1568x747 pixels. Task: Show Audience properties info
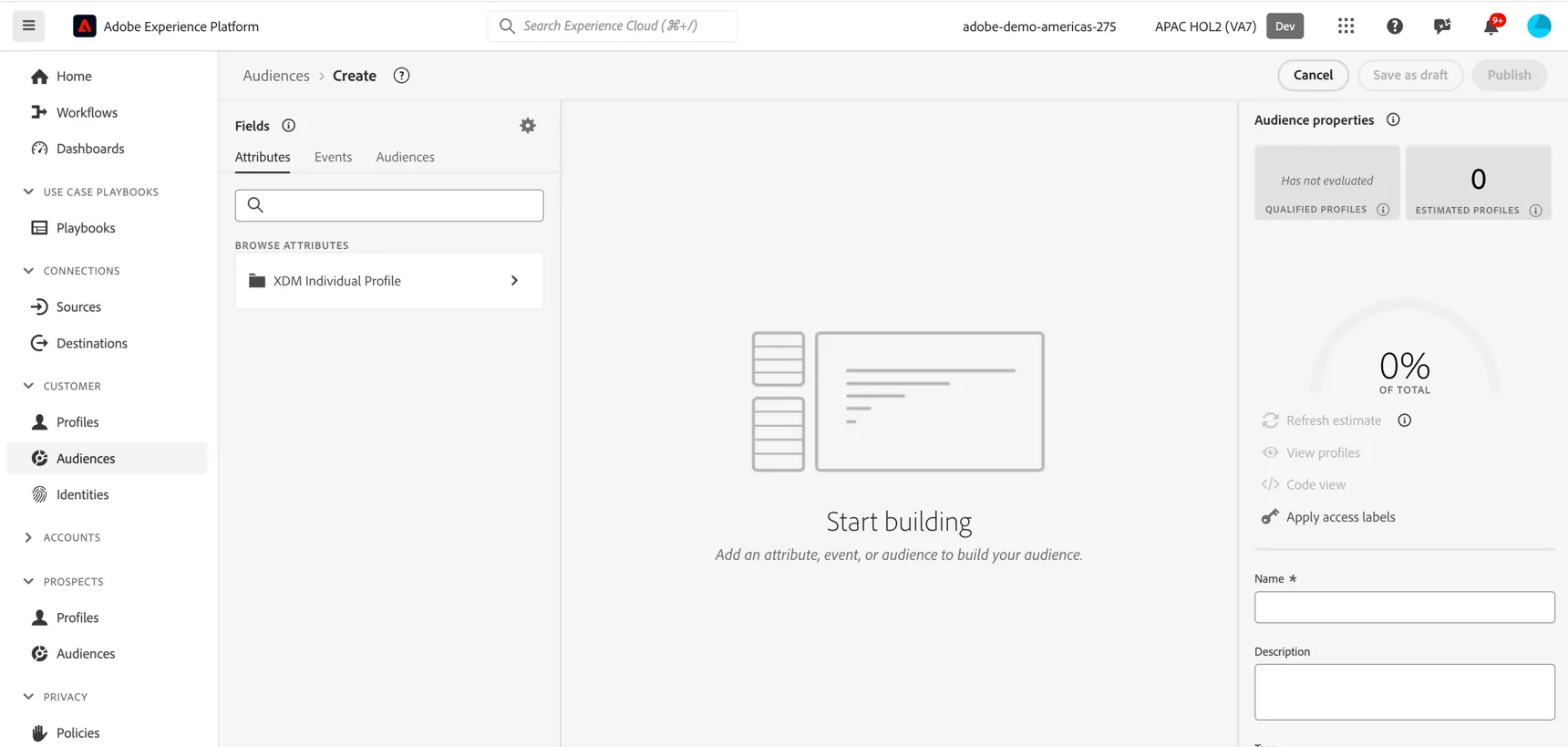point(1392,120)
